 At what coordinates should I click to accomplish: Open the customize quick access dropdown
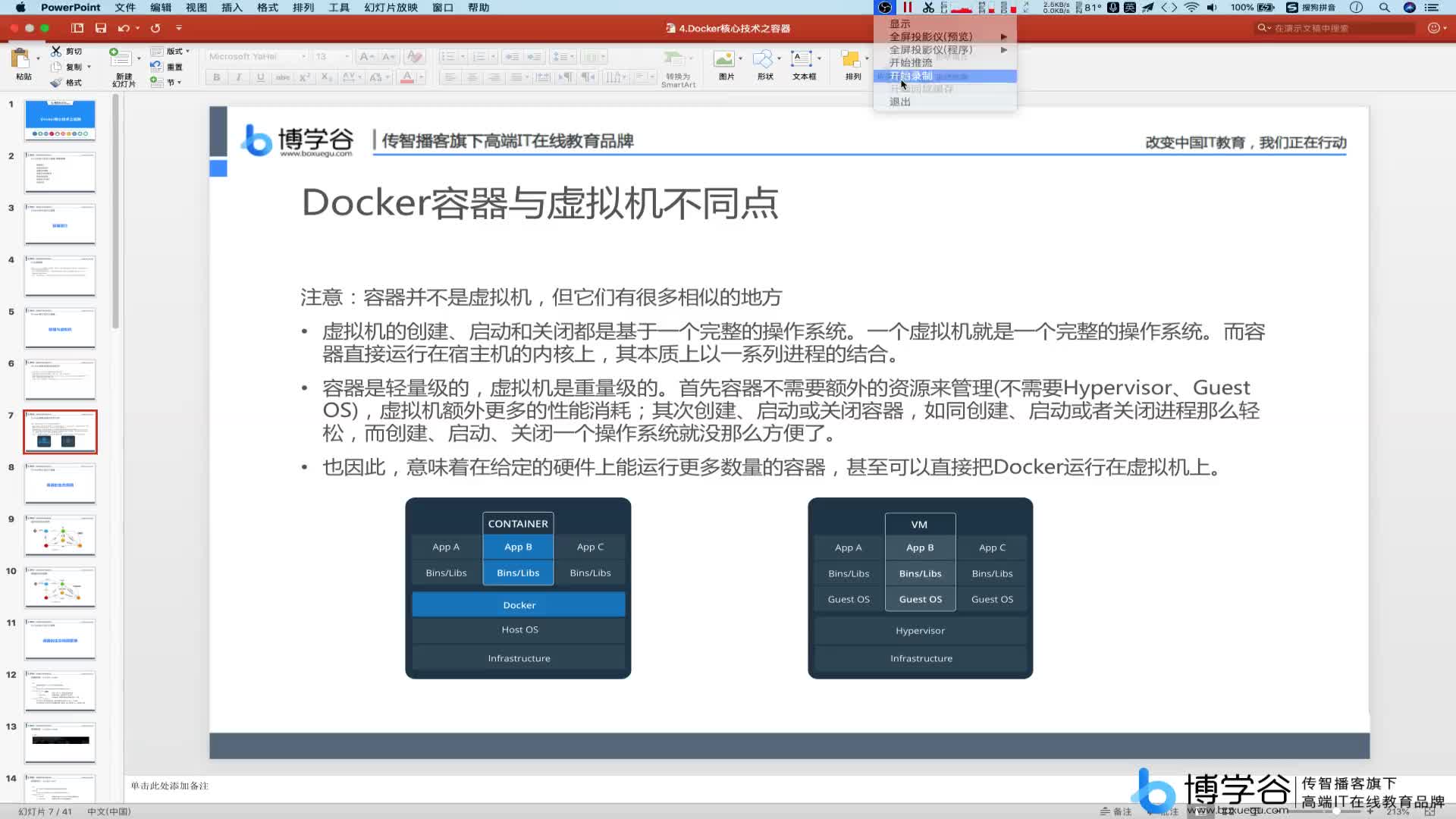click(179, 28)
